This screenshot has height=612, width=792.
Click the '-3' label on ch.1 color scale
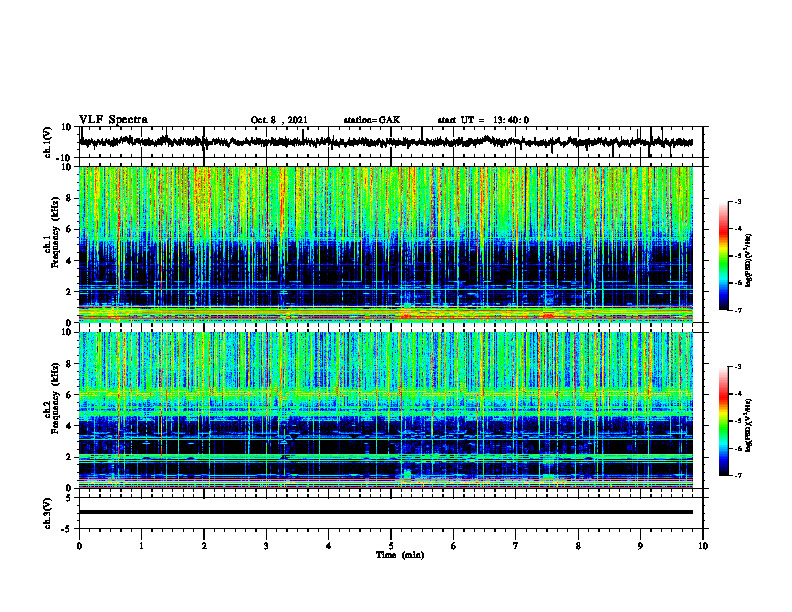coord(738,201)
